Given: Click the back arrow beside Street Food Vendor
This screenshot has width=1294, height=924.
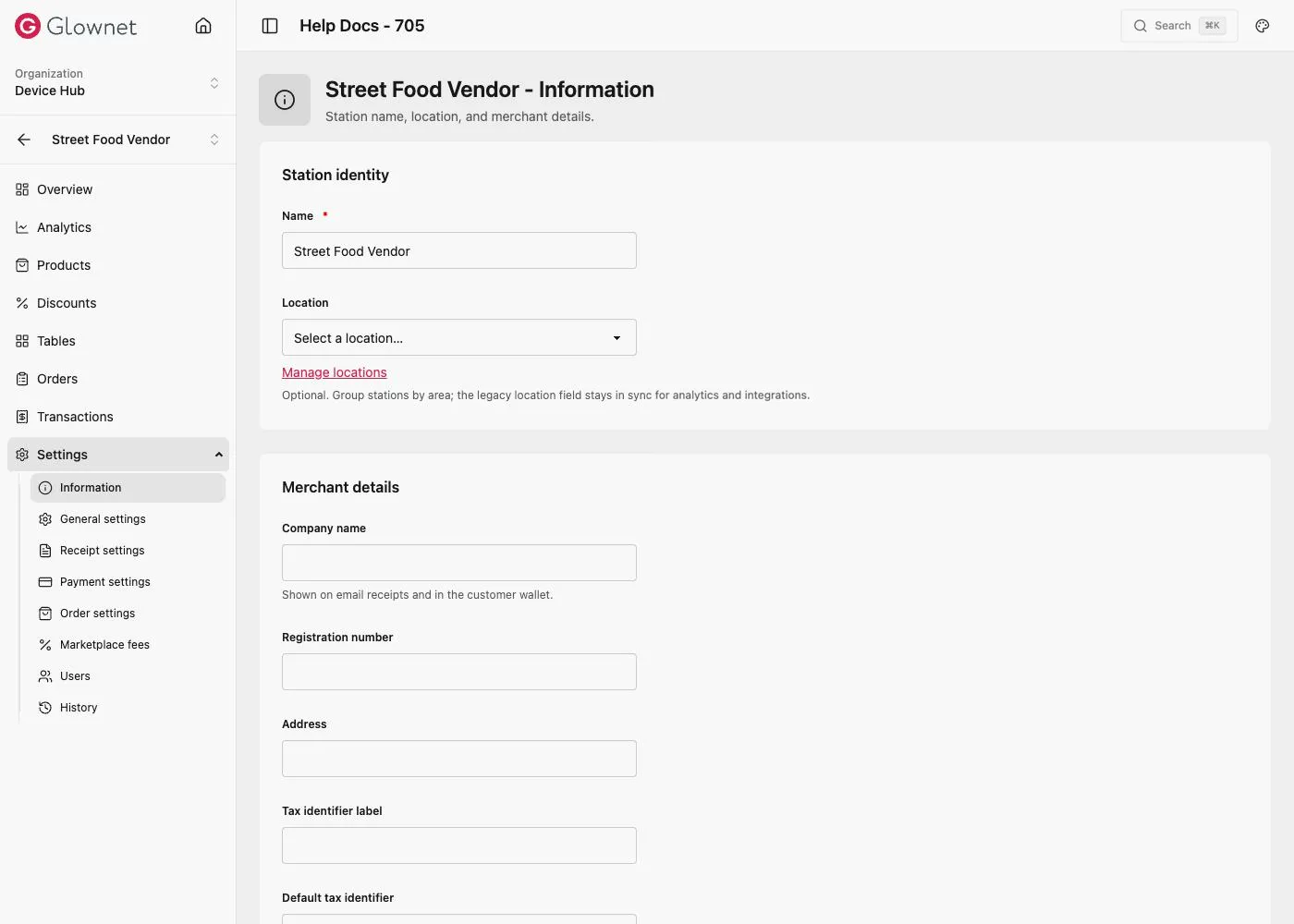Looking at the screenshot, I should 24,140.
